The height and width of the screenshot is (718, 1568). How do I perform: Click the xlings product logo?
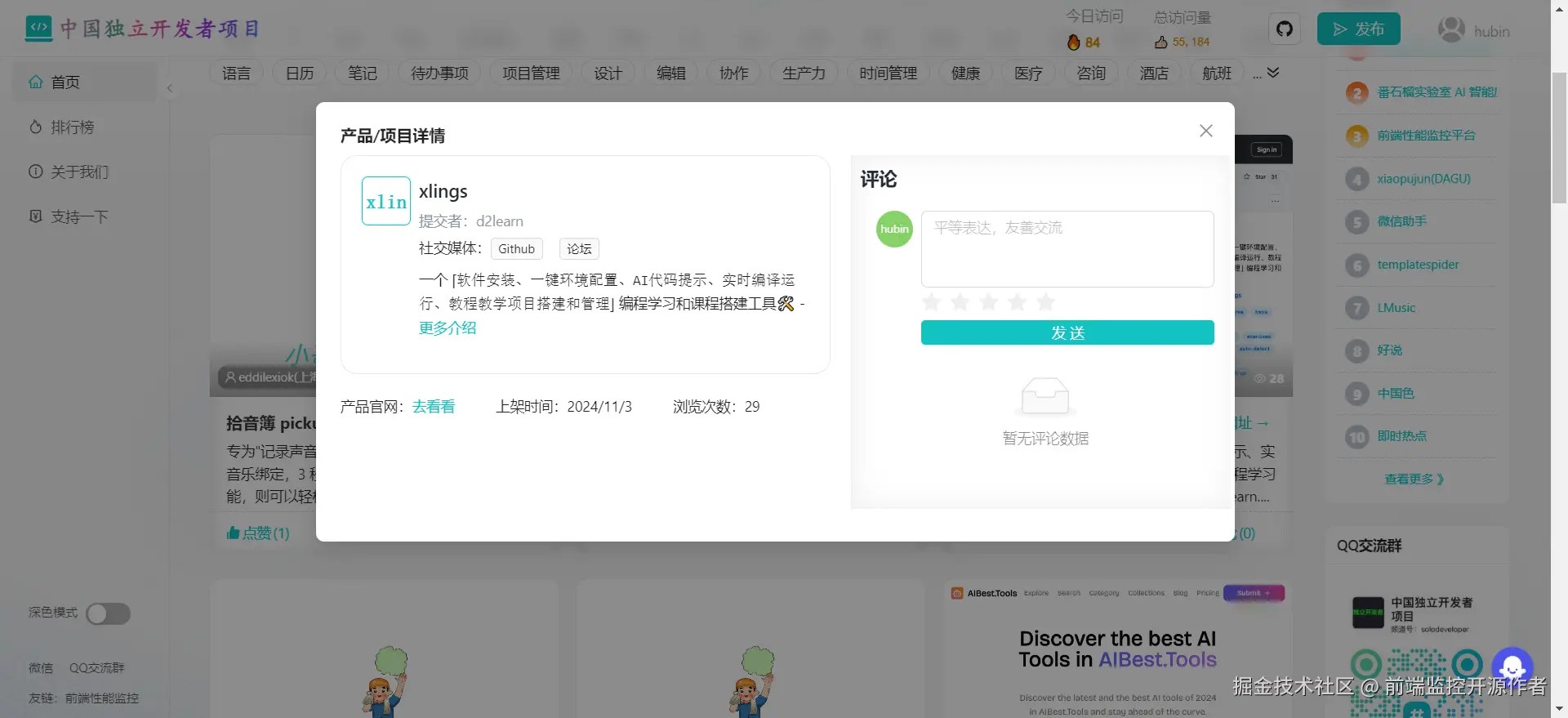(x=386, y=201)
